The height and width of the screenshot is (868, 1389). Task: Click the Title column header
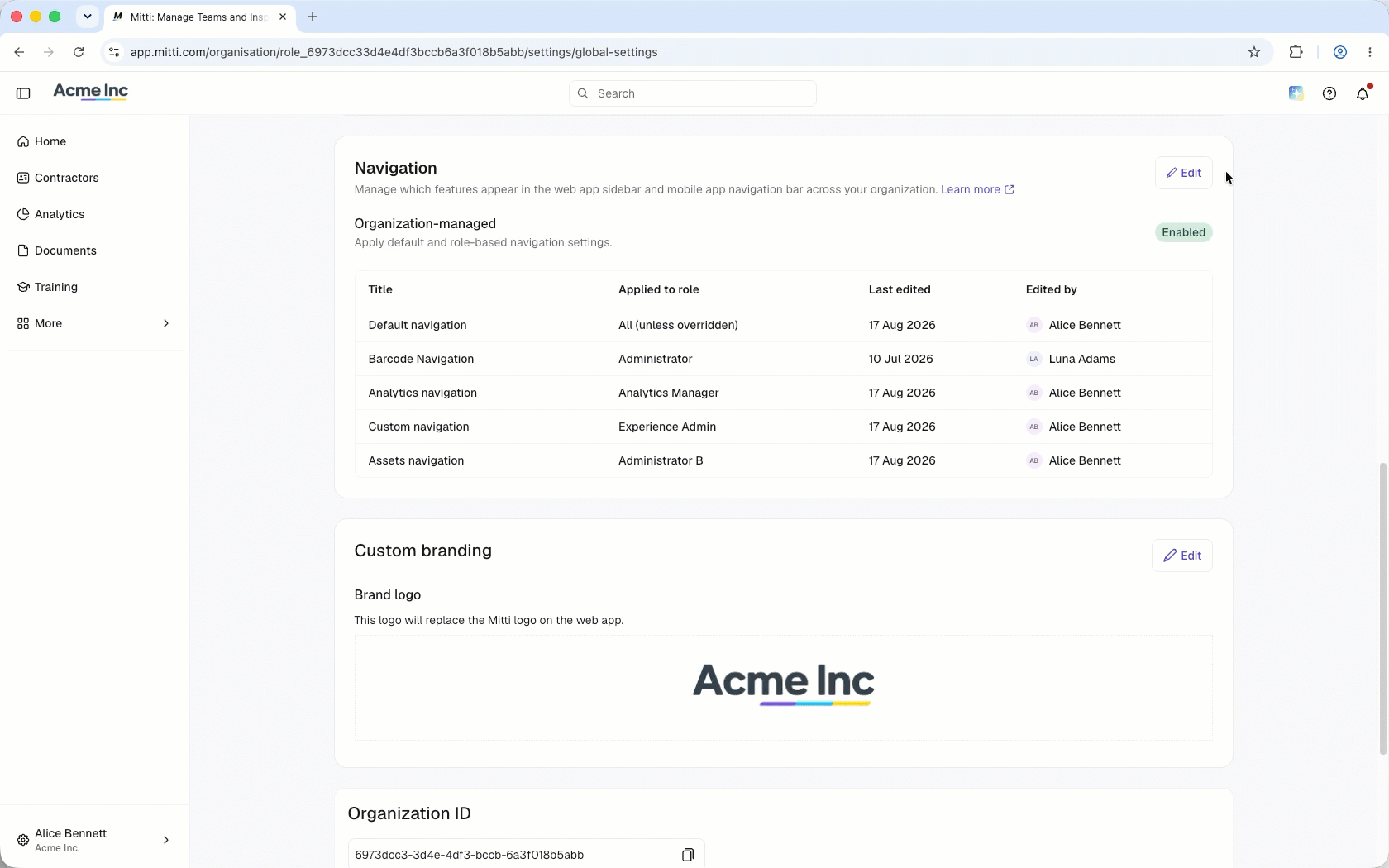pos(380,289)
